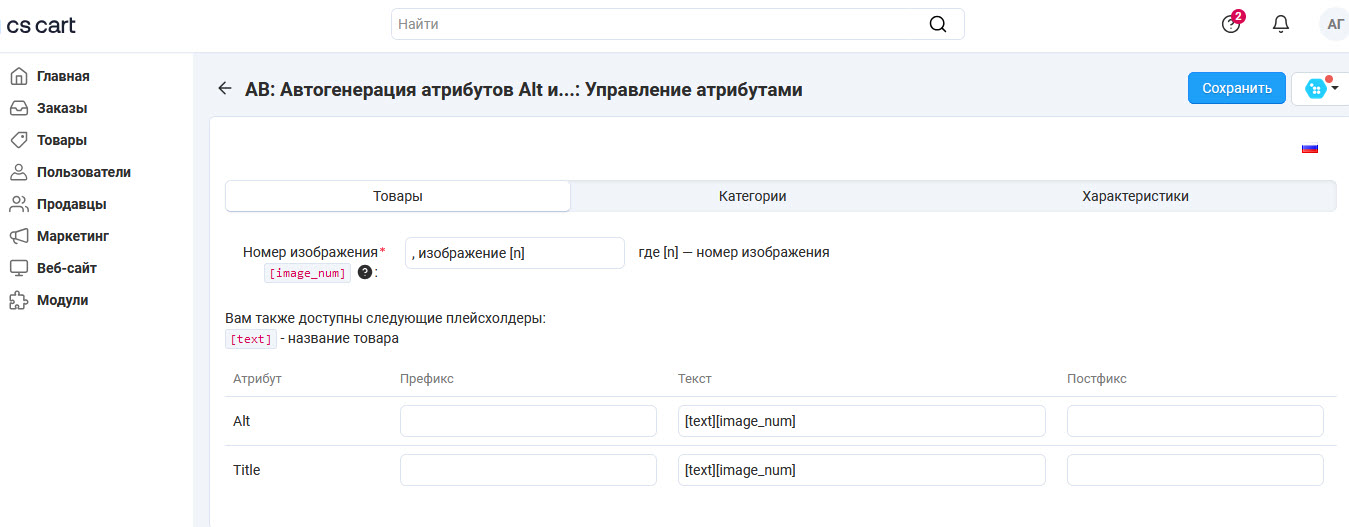Select the Russian flag language icon
Screen dimensions: 1349x527
point(1309,148)
